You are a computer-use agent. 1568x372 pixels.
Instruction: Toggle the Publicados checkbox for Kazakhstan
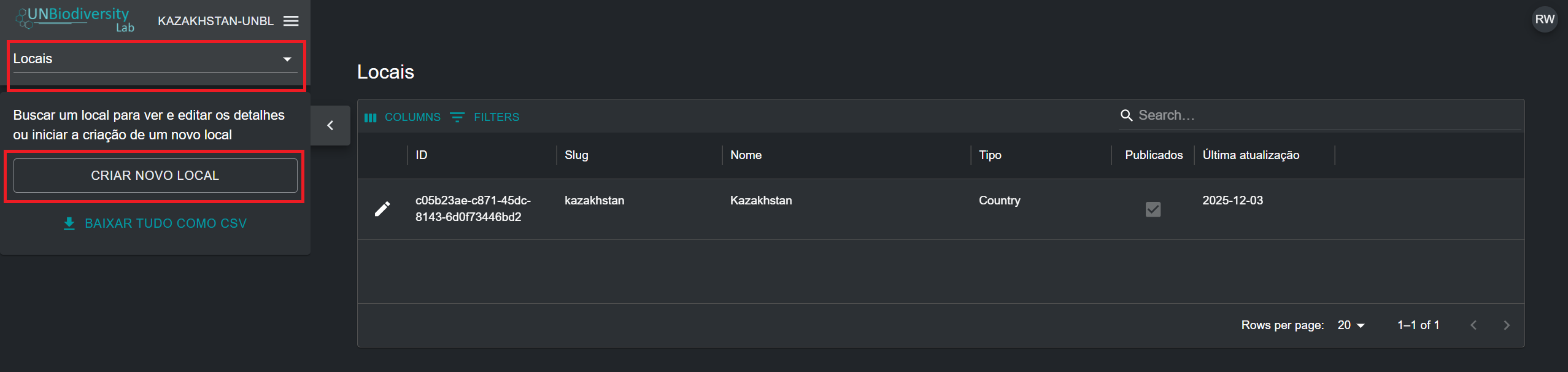pyautogui.click(x=1153, y=209)
